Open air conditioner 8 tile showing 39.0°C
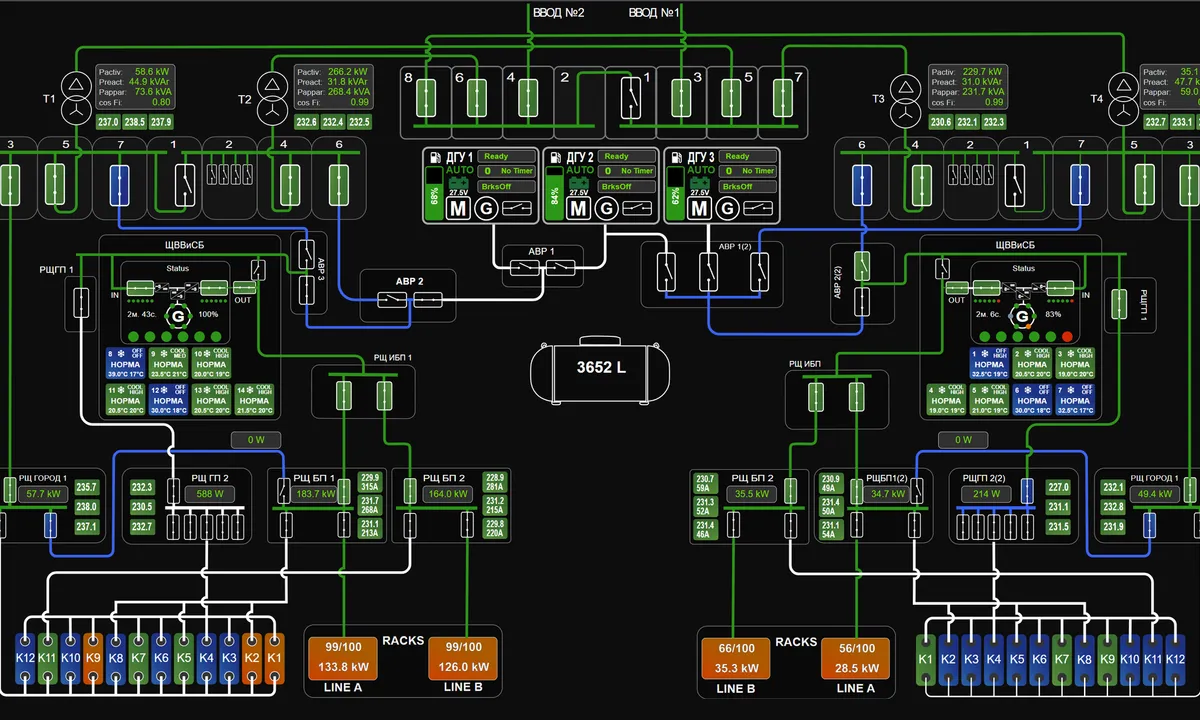 [125, 363]
